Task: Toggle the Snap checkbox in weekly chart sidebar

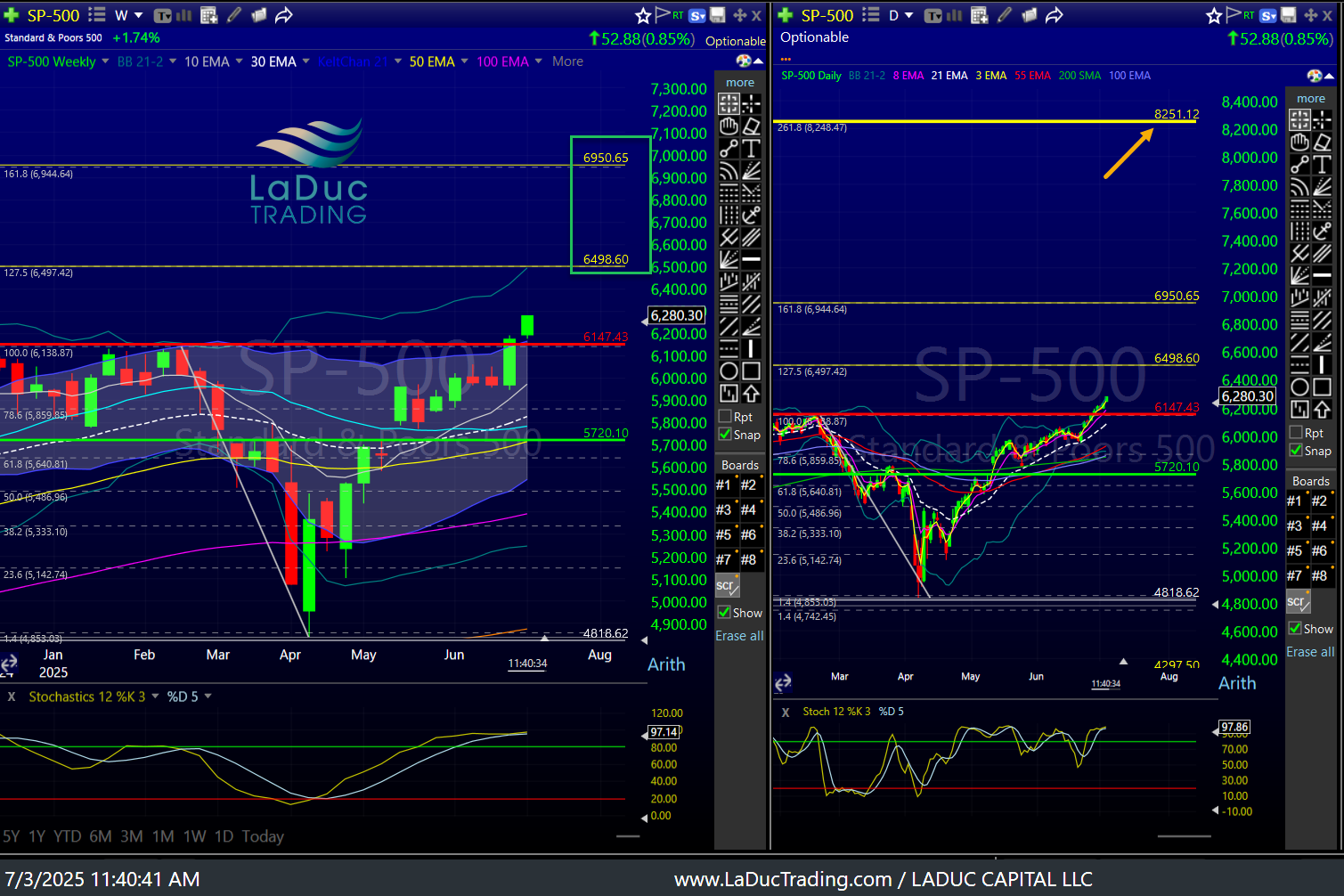Action: click(725, 435)
